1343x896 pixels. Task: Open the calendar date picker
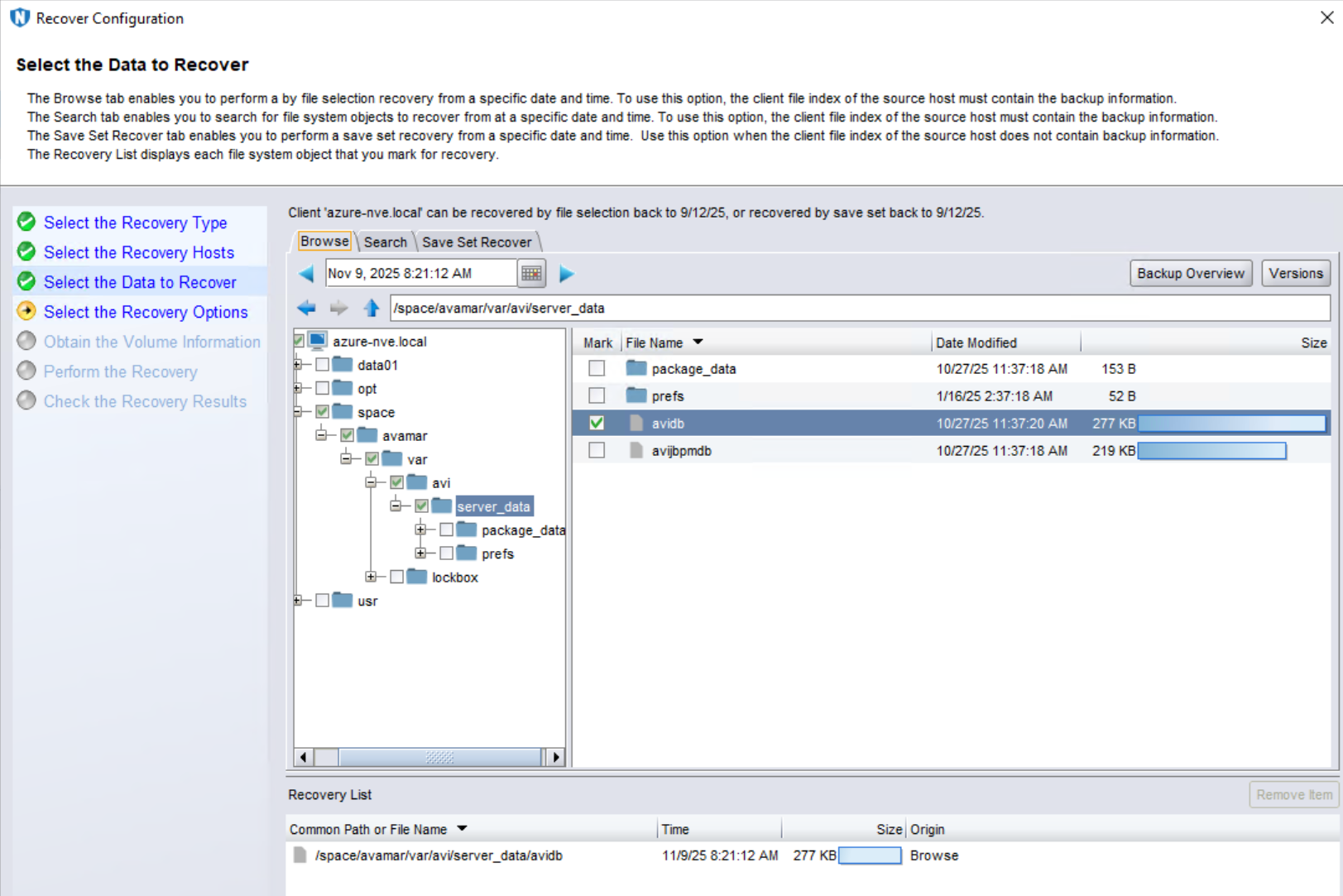[532, 273]
